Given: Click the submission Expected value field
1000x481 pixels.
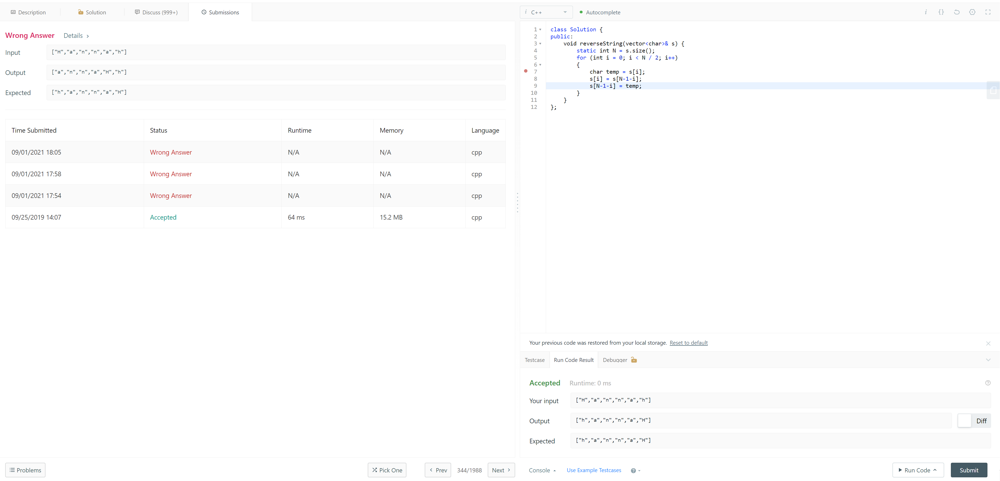Looking at the screenshot, I should click(276, 92).
